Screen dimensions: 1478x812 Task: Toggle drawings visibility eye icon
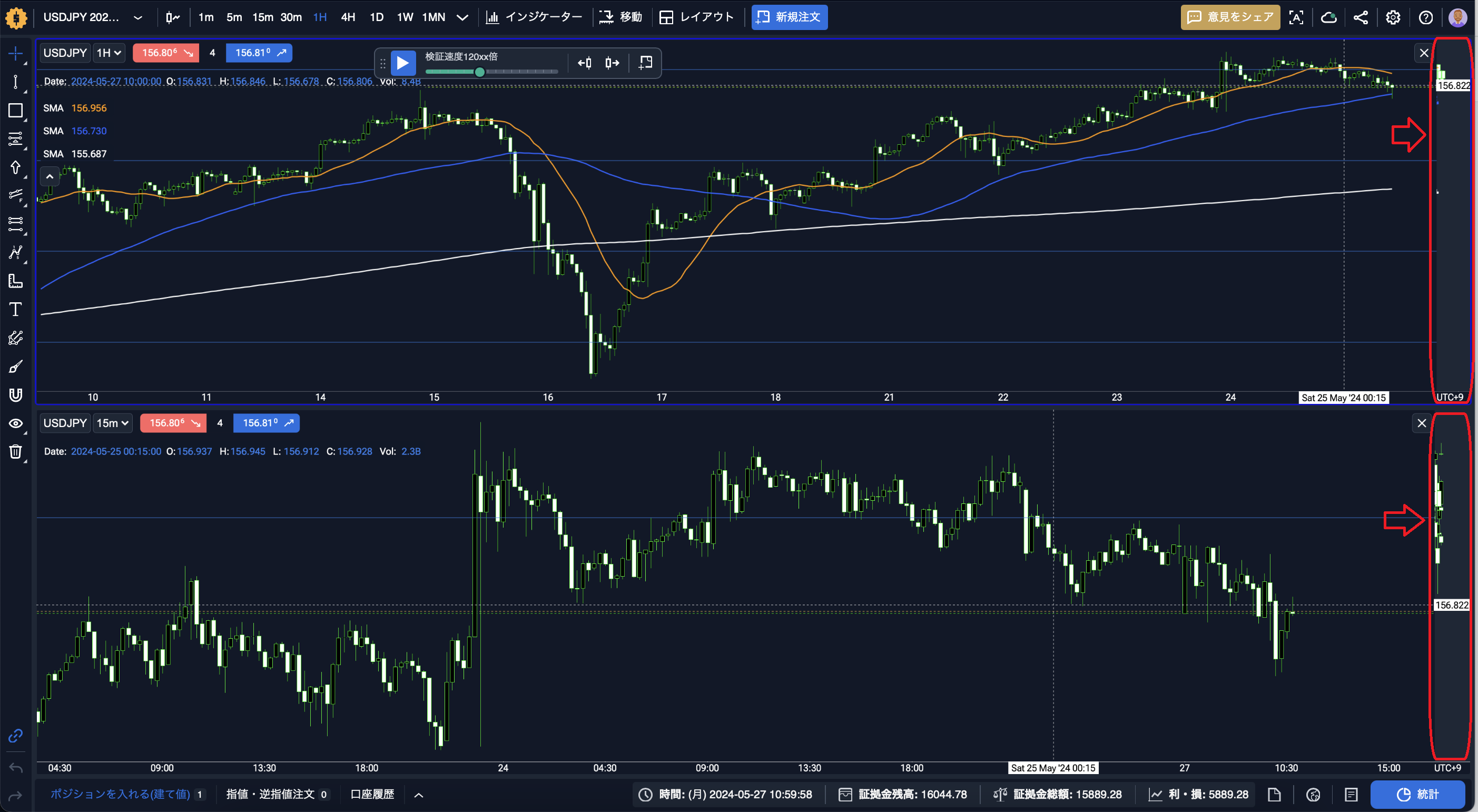[15, 423]
